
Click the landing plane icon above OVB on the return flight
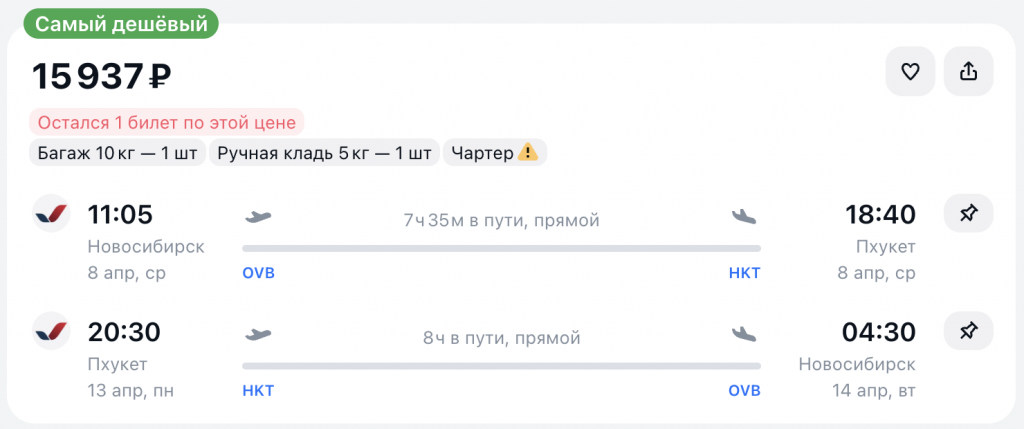click(745, 333)
